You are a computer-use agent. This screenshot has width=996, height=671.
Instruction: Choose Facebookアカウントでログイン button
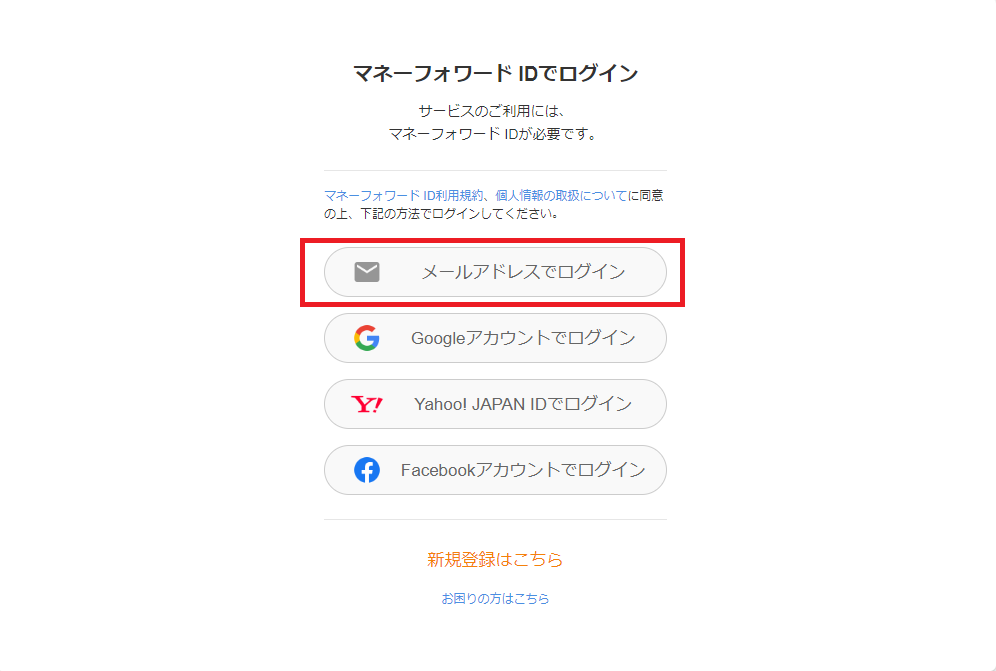point(495,470)
